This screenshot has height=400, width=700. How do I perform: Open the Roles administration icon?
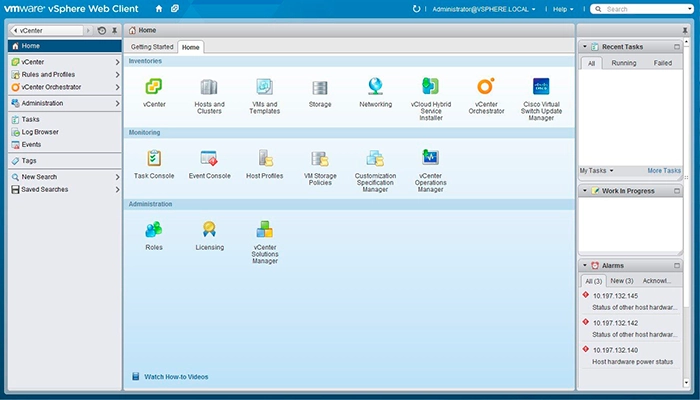click(154, 229)
